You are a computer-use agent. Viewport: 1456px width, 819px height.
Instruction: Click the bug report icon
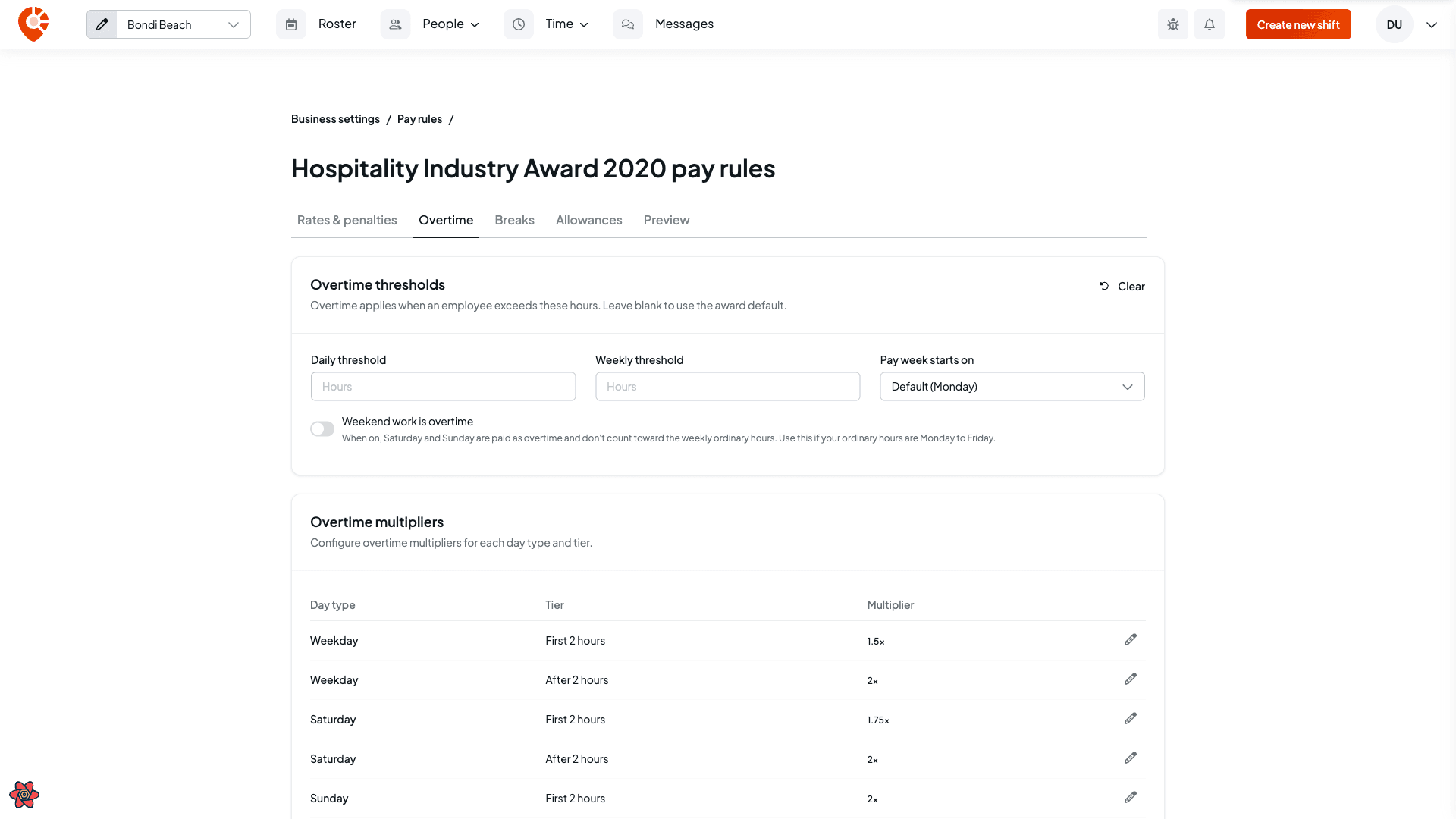click(1173, 24)
